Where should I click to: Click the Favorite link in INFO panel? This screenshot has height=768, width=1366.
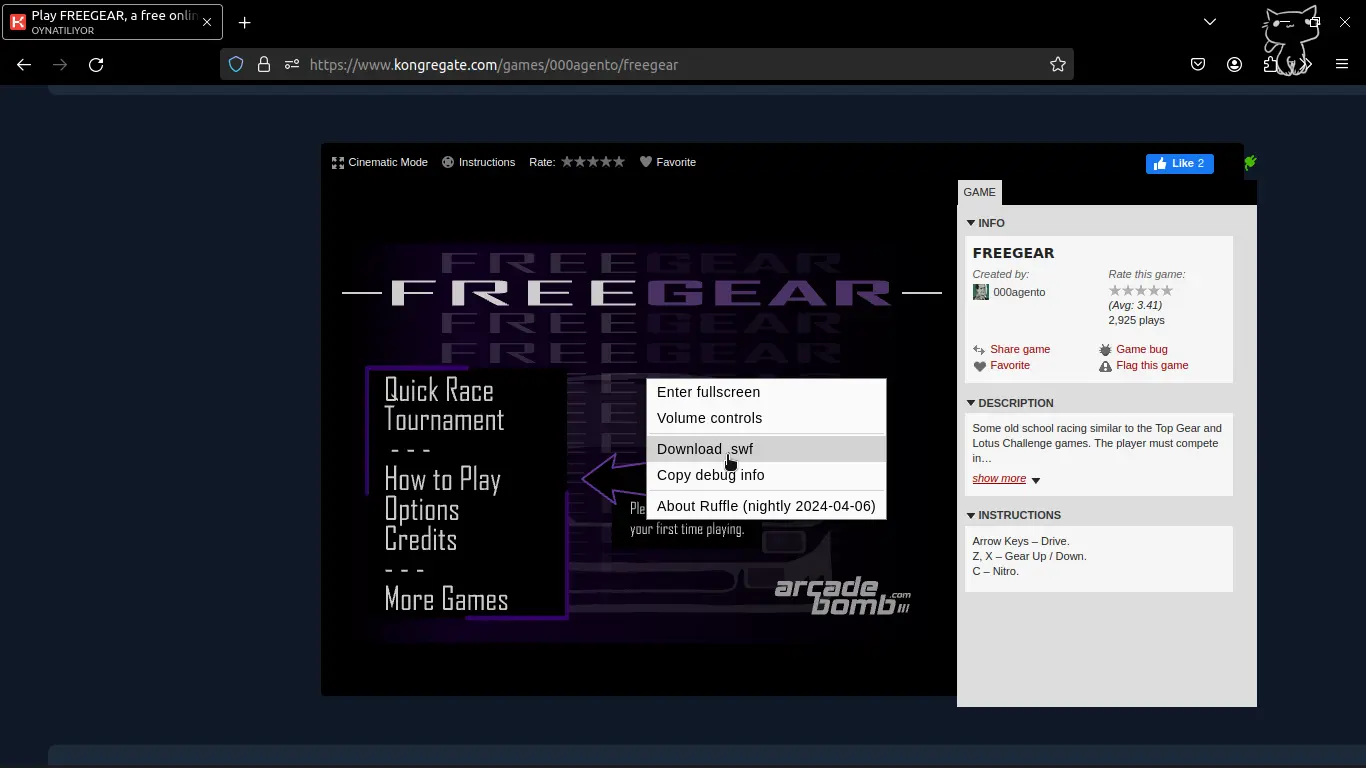[1010, 366]
